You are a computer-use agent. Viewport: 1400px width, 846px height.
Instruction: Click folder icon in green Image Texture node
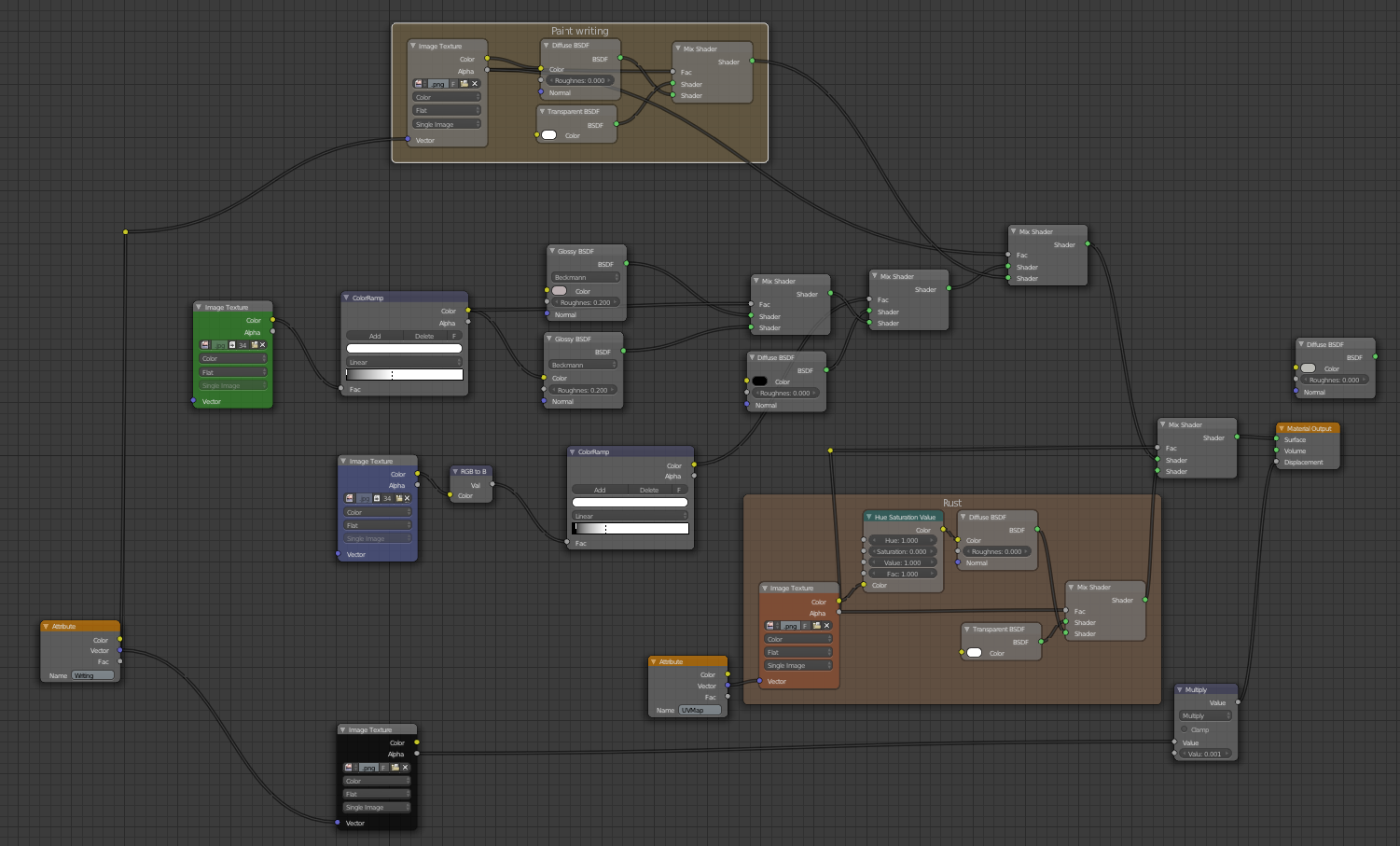pos(254,345)
